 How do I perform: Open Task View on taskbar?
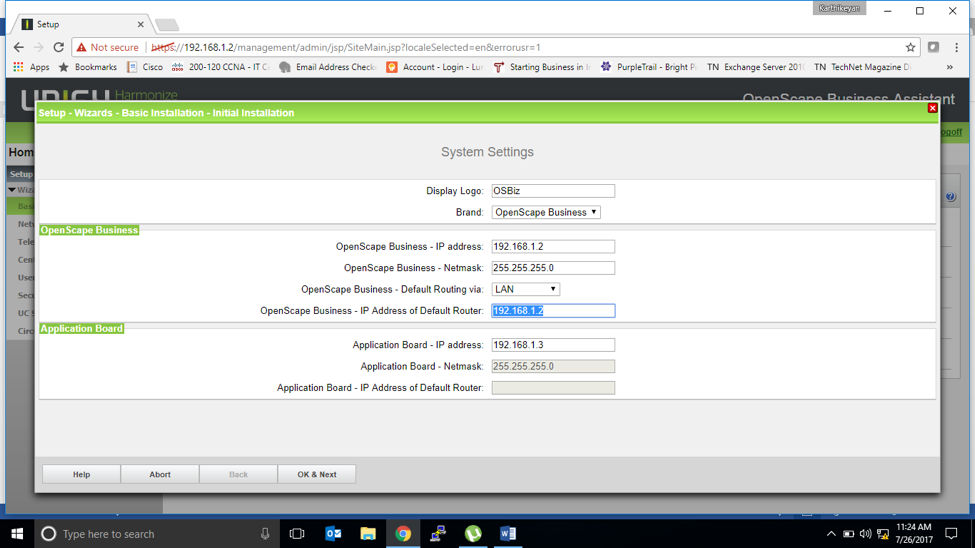tap(297, 534)
